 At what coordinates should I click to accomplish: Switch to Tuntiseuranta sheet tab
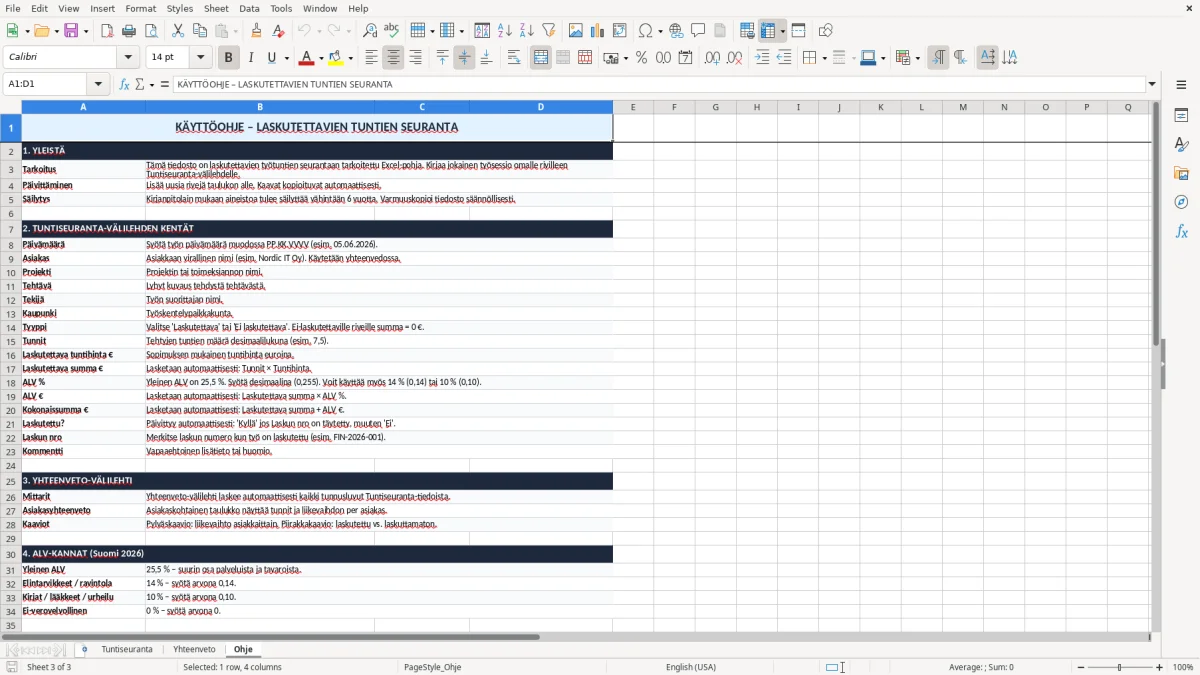(127, 649)
